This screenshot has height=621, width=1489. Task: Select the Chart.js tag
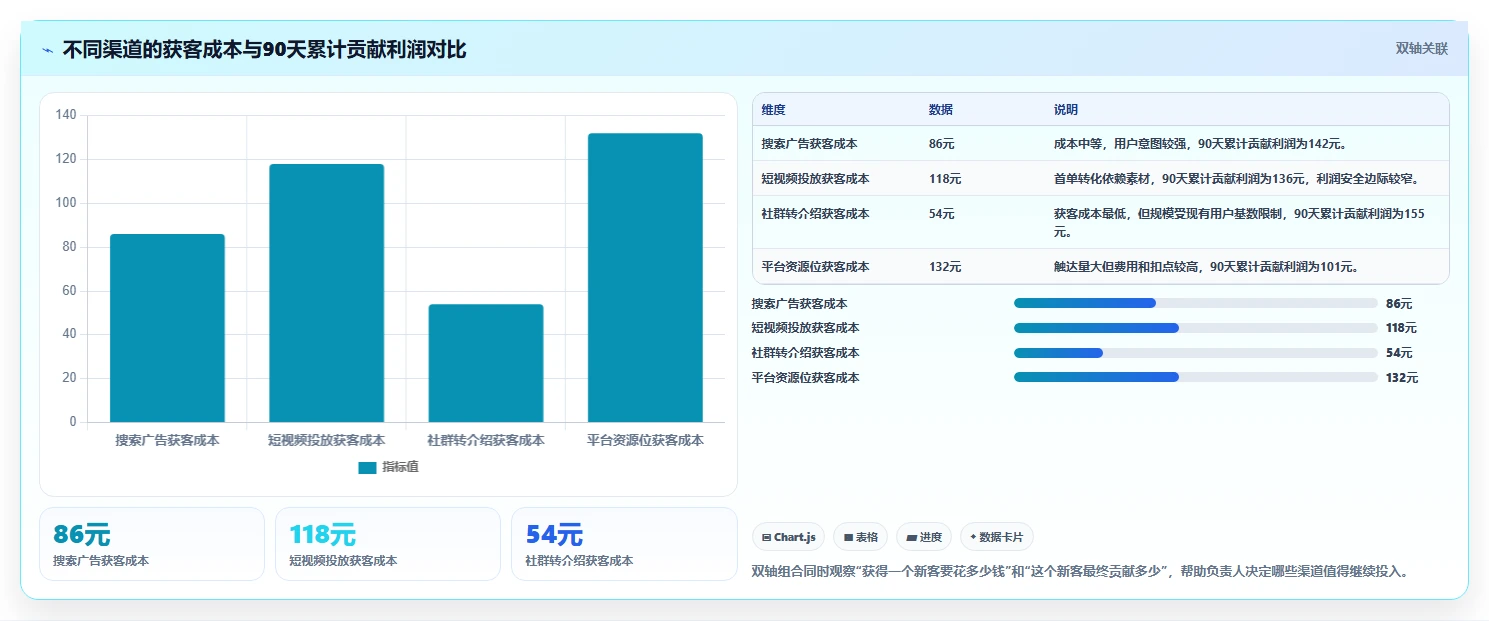click(x=788, y=537)
